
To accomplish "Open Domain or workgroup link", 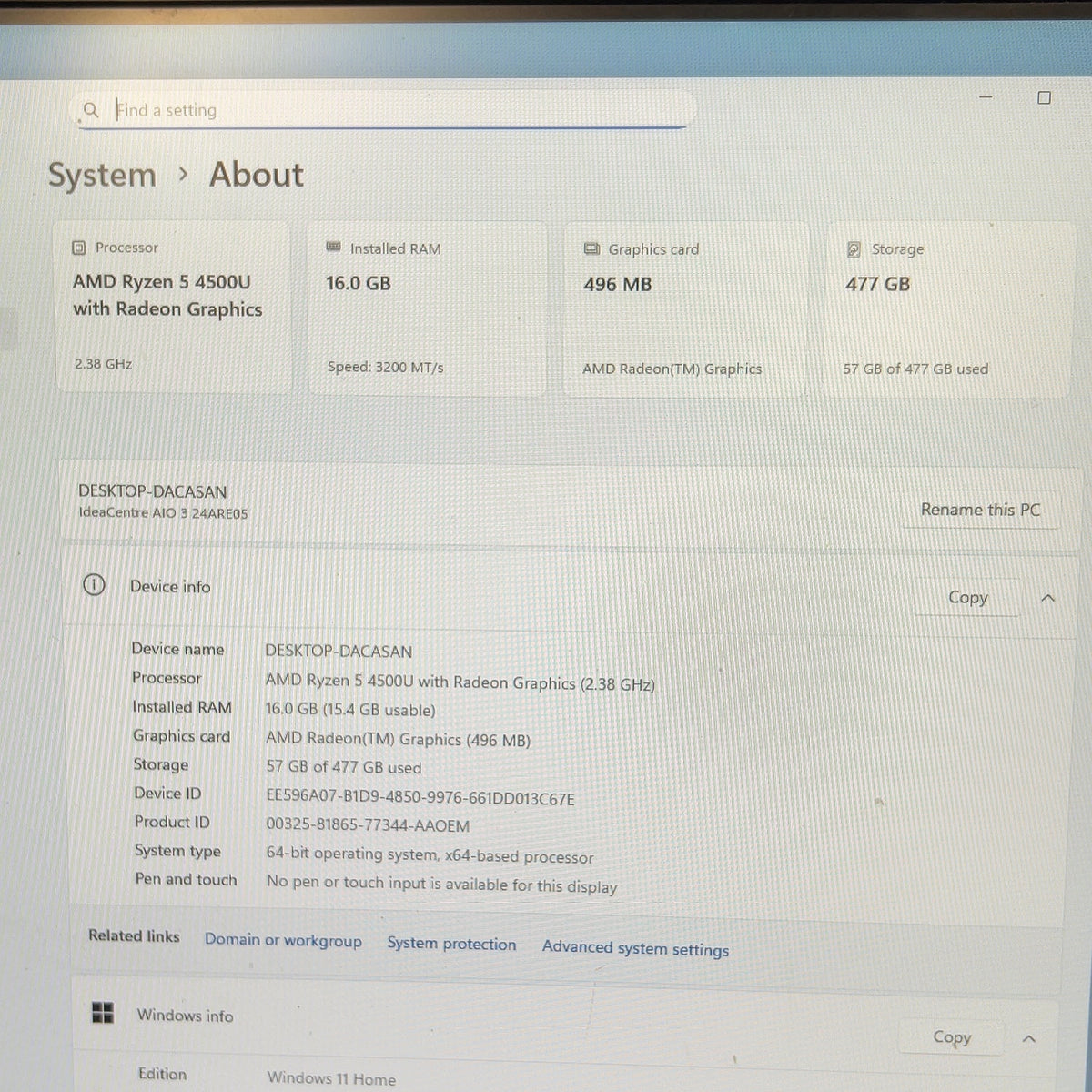I will [283, 940].
